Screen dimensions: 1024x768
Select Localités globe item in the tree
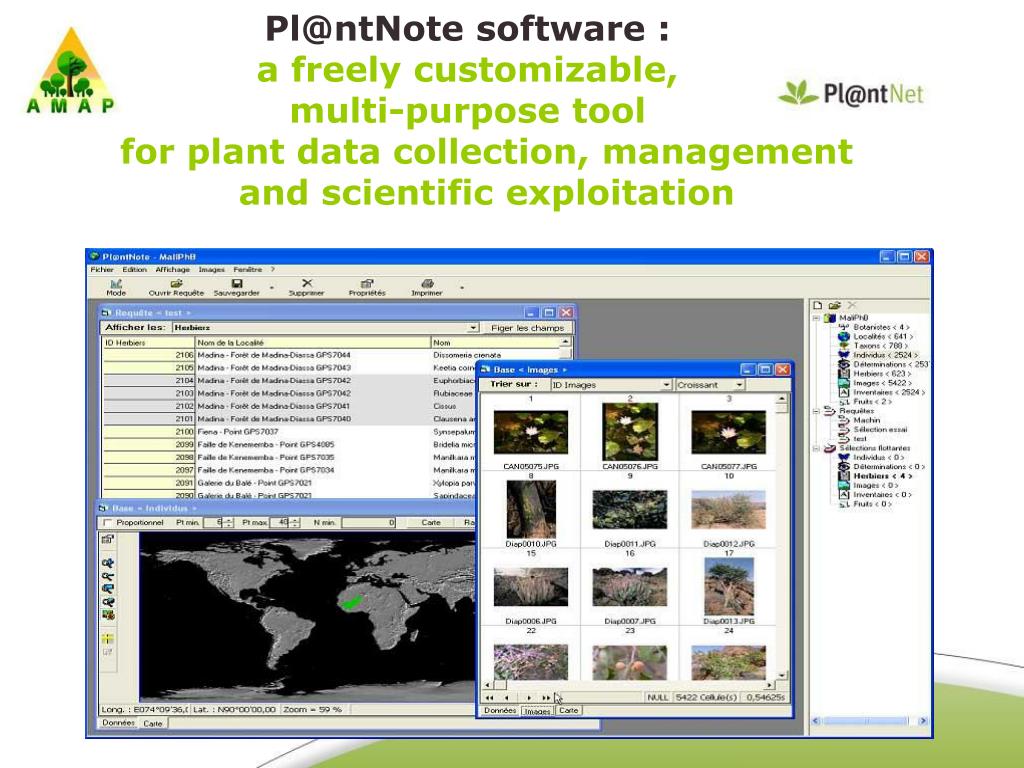point(844,336)
